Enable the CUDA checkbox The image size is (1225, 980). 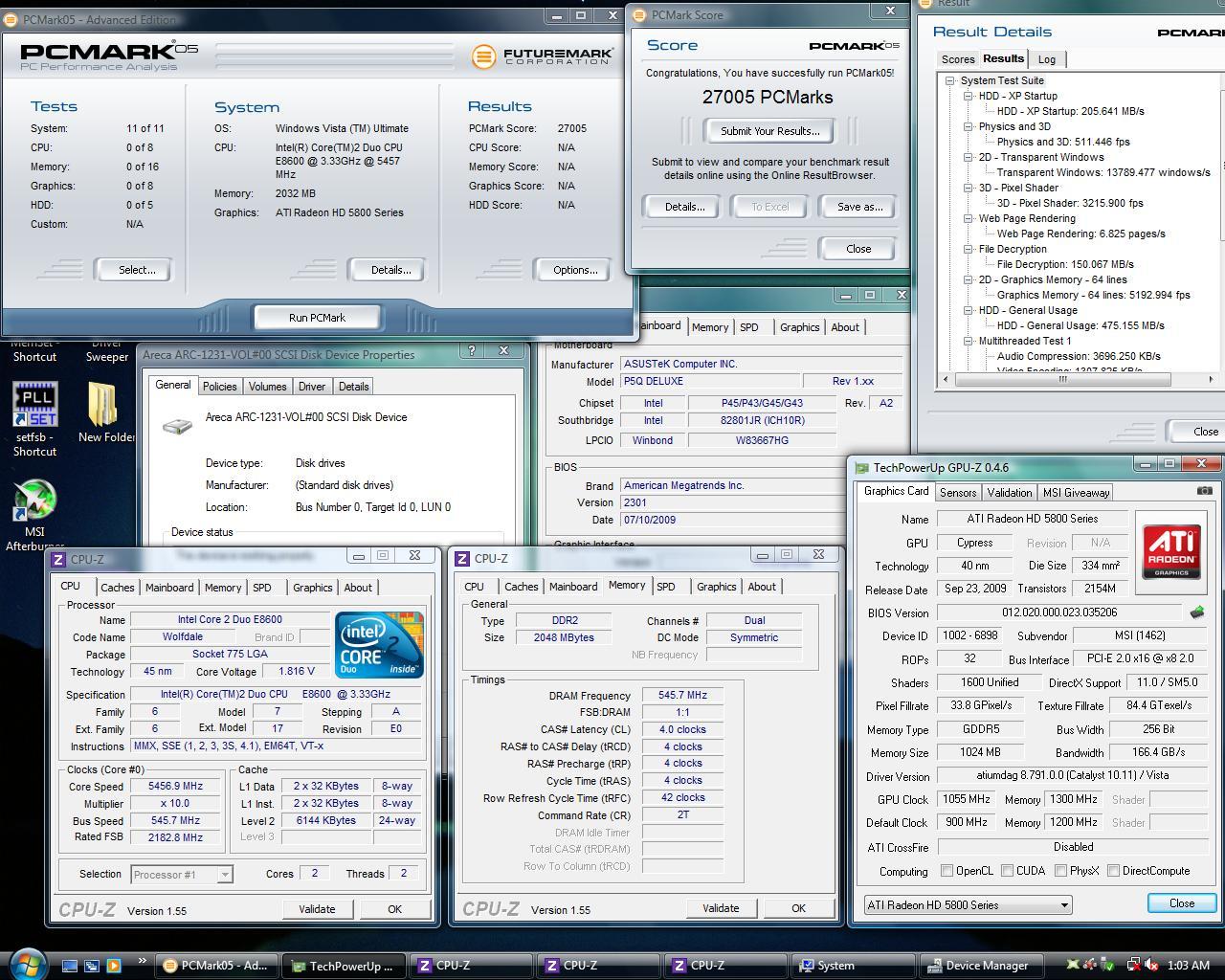pos(1007,871)
